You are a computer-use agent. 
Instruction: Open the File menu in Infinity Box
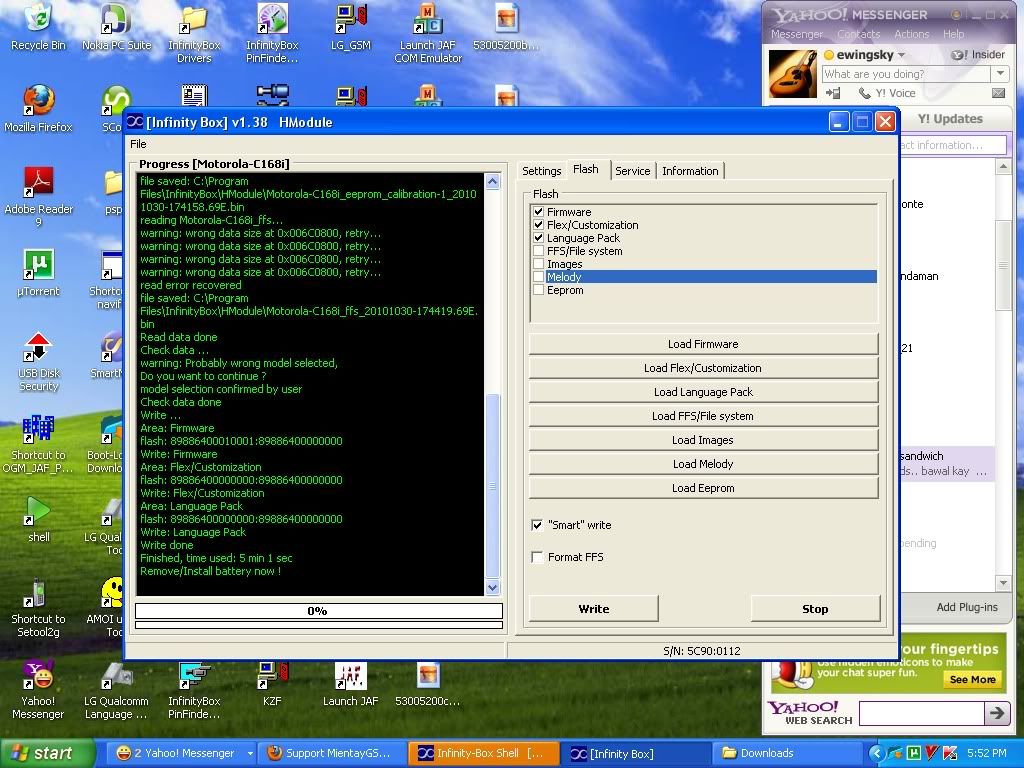click(138, 144)
